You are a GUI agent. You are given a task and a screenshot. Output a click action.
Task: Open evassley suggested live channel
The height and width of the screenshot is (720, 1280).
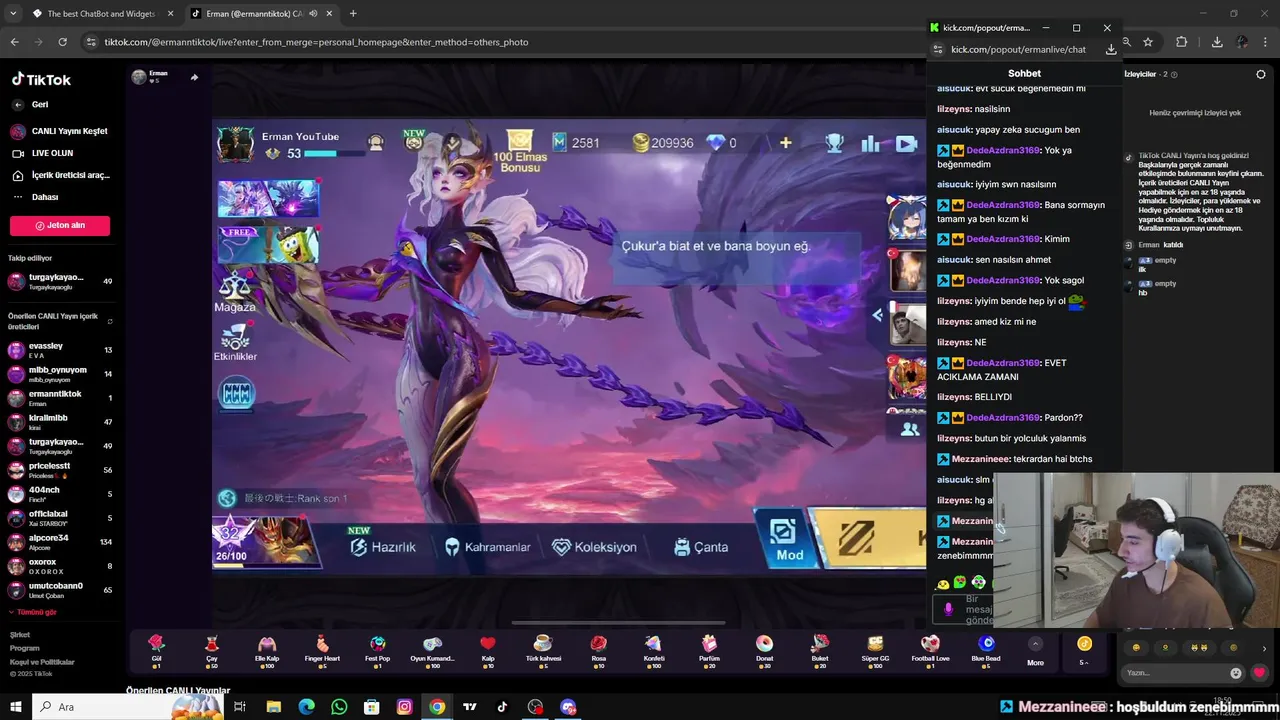(x=60, y=350)
